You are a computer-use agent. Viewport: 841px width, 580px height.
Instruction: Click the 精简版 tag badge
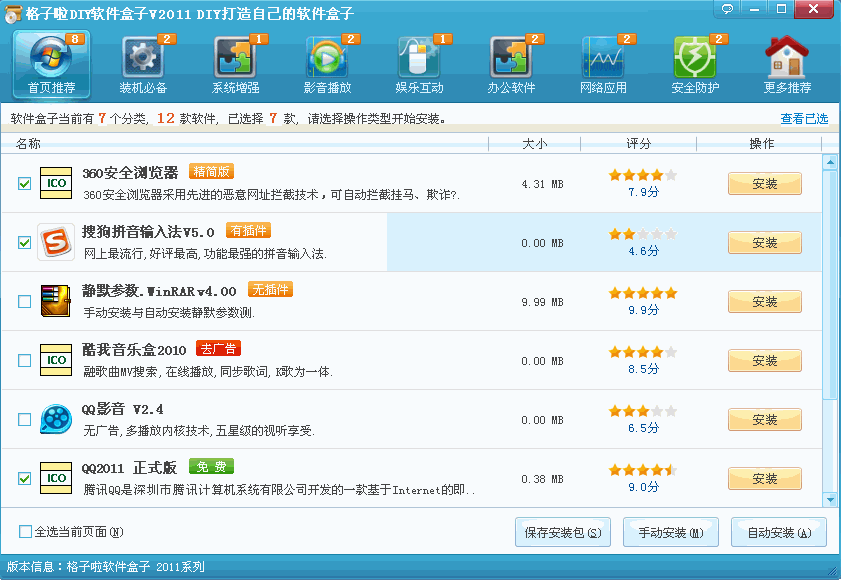coord(211,171)
